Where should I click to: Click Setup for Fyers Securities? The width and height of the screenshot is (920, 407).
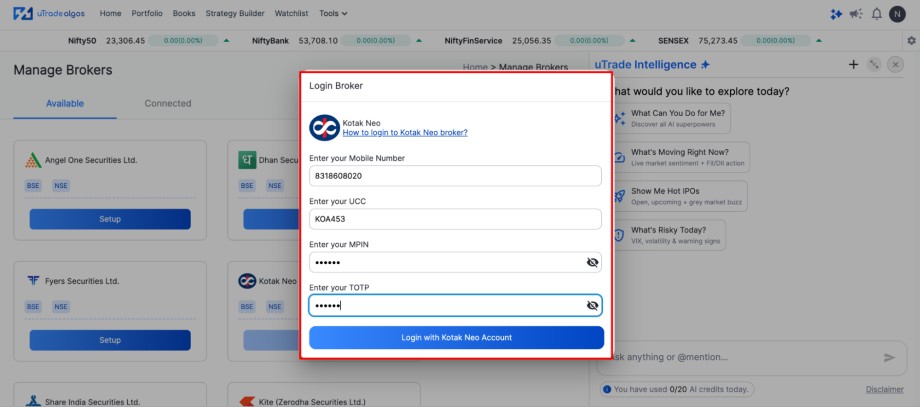[110, 340]
